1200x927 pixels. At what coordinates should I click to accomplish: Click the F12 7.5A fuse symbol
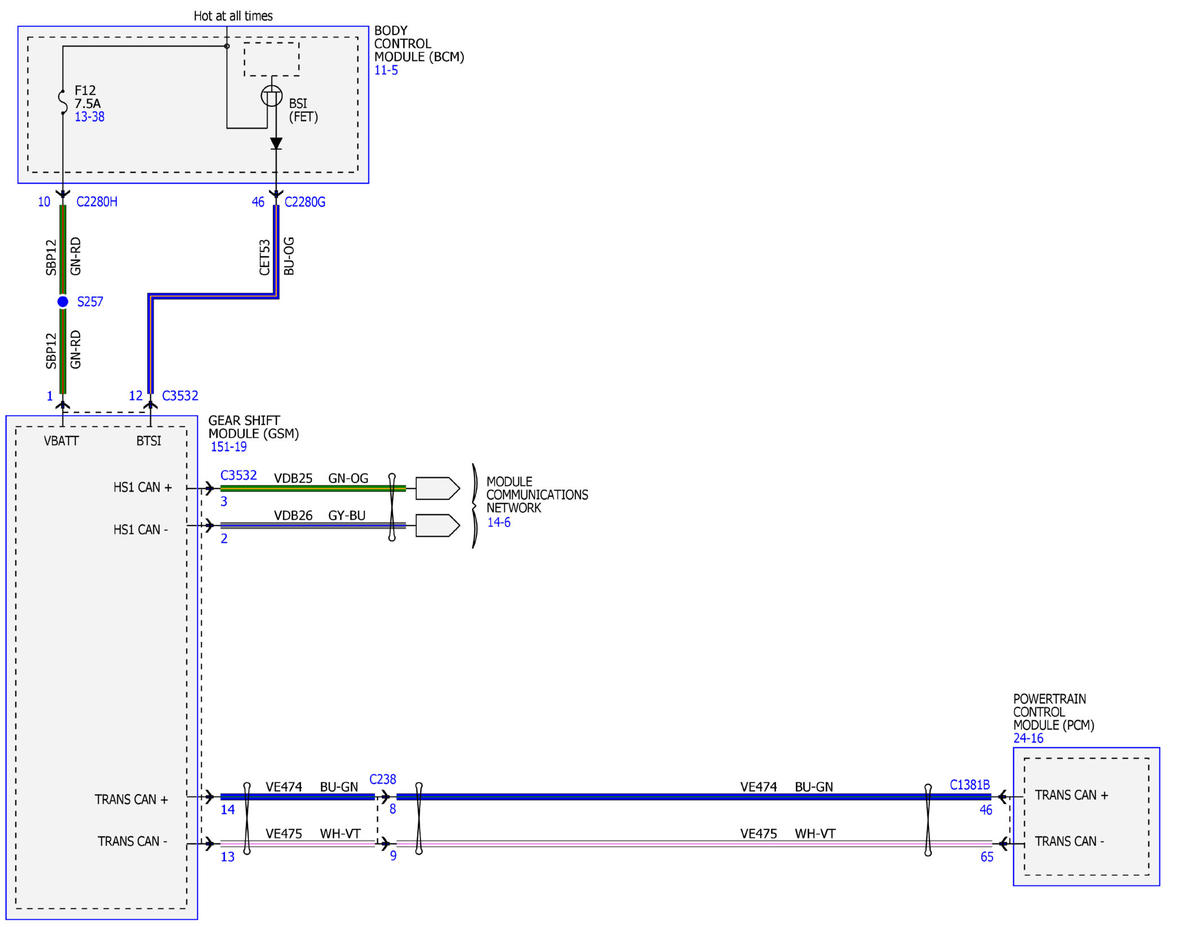(62, 101)
